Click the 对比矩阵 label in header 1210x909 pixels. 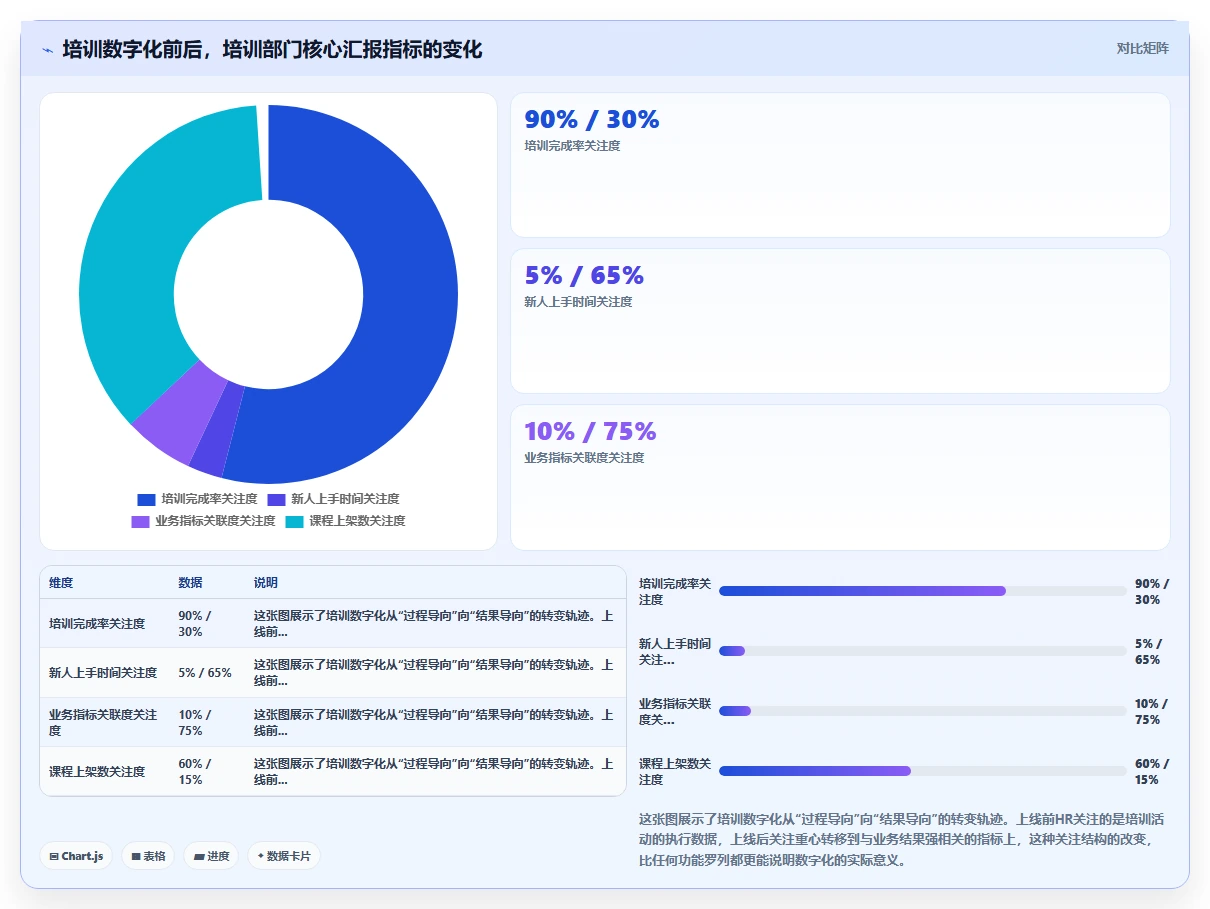click(x=1142, y=48)
